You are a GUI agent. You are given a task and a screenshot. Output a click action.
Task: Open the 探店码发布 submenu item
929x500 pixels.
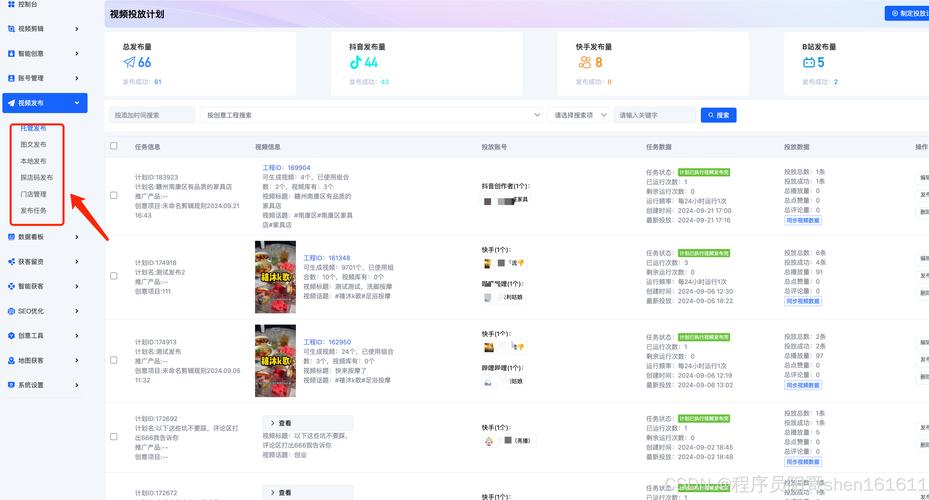pos(37,177)
